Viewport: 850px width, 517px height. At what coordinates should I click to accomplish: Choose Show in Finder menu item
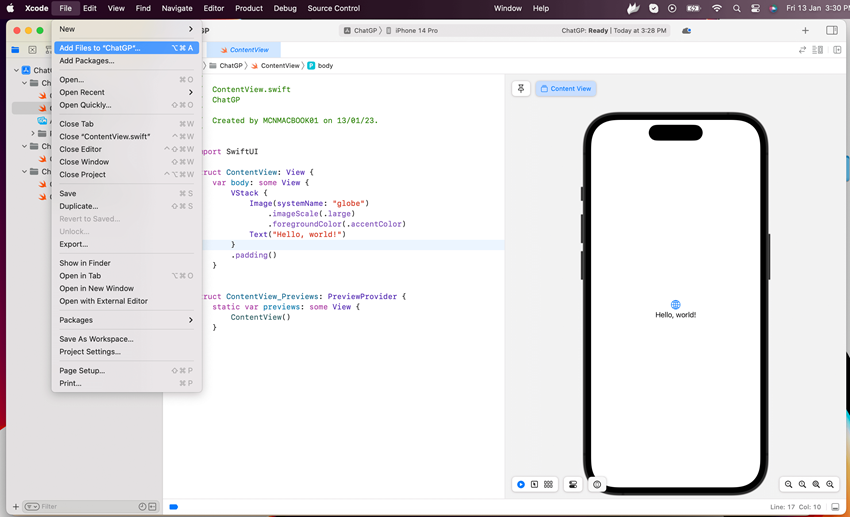tap(126, 263)
